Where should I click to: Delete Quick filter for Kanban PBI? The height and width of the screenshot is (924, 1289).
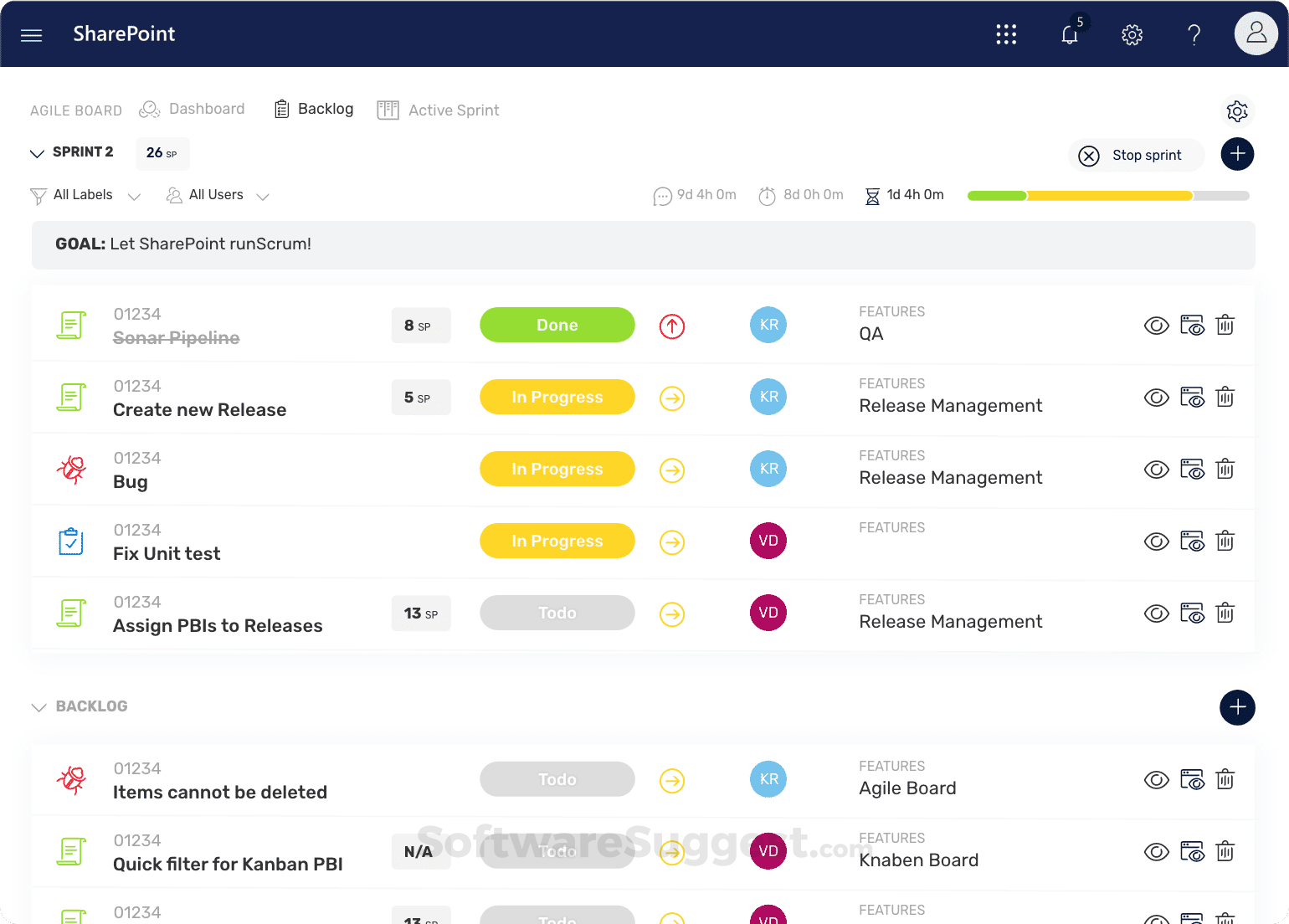1225,851
